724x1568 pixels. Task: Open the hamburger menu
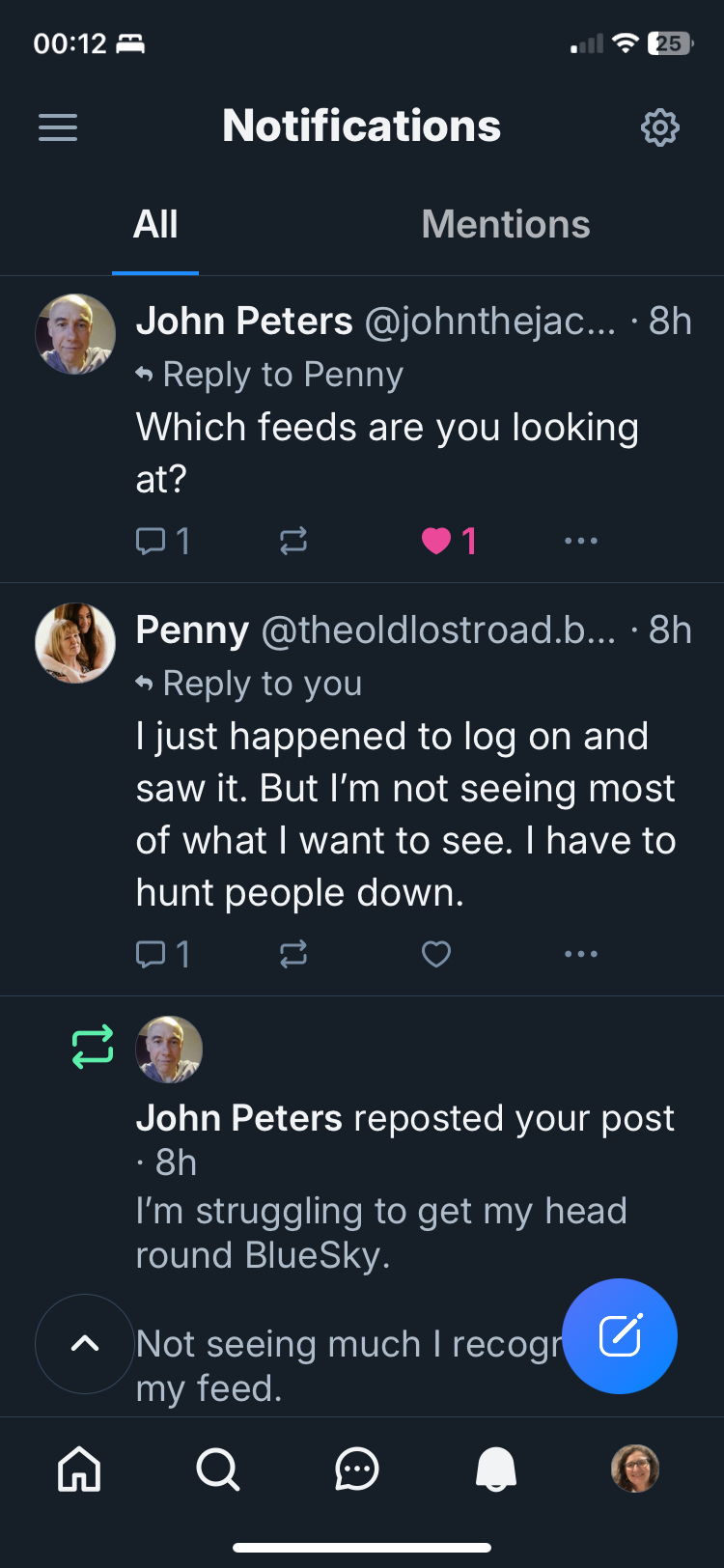point(58,127)
